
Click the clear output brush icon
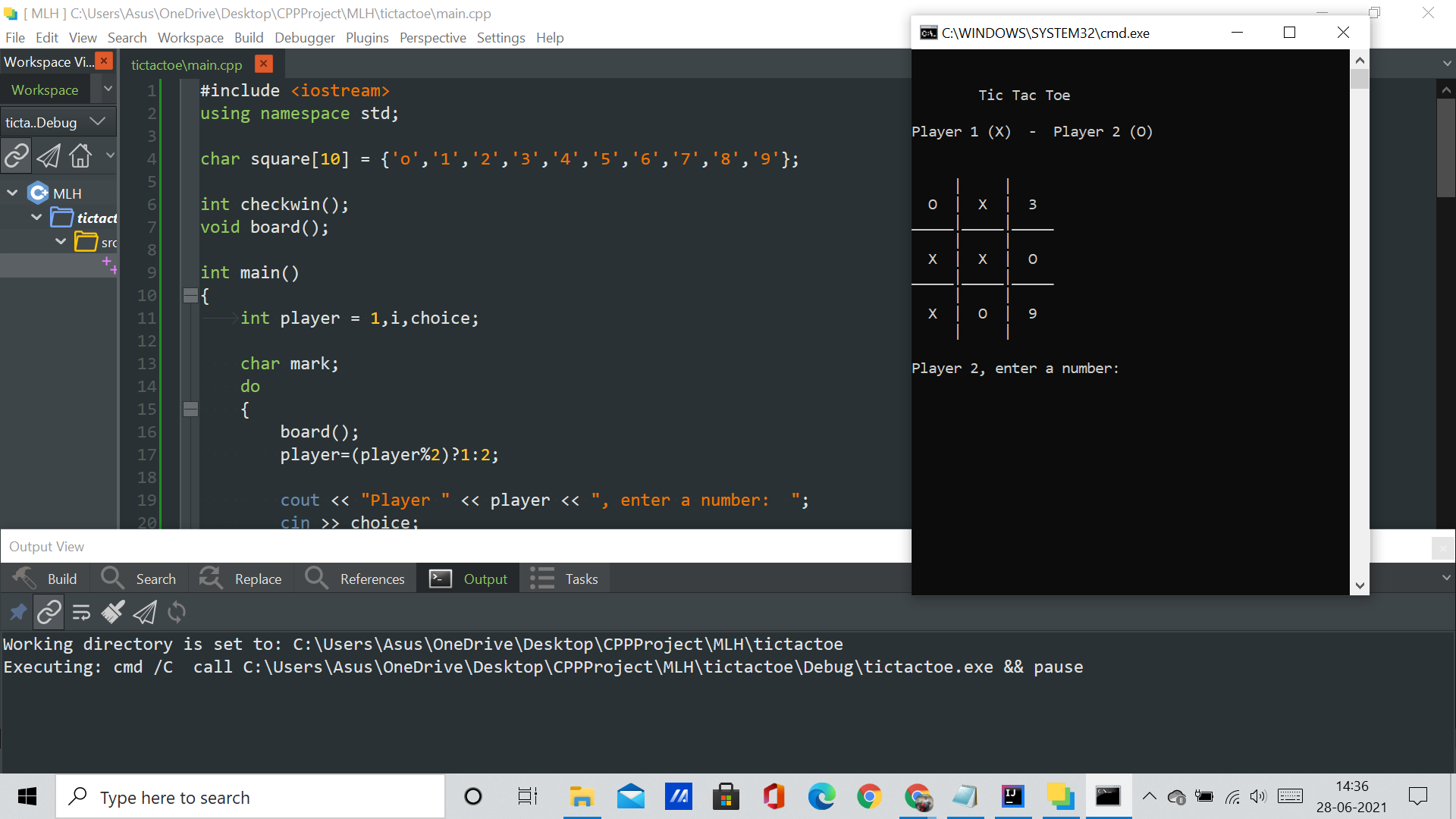point(113,612)
